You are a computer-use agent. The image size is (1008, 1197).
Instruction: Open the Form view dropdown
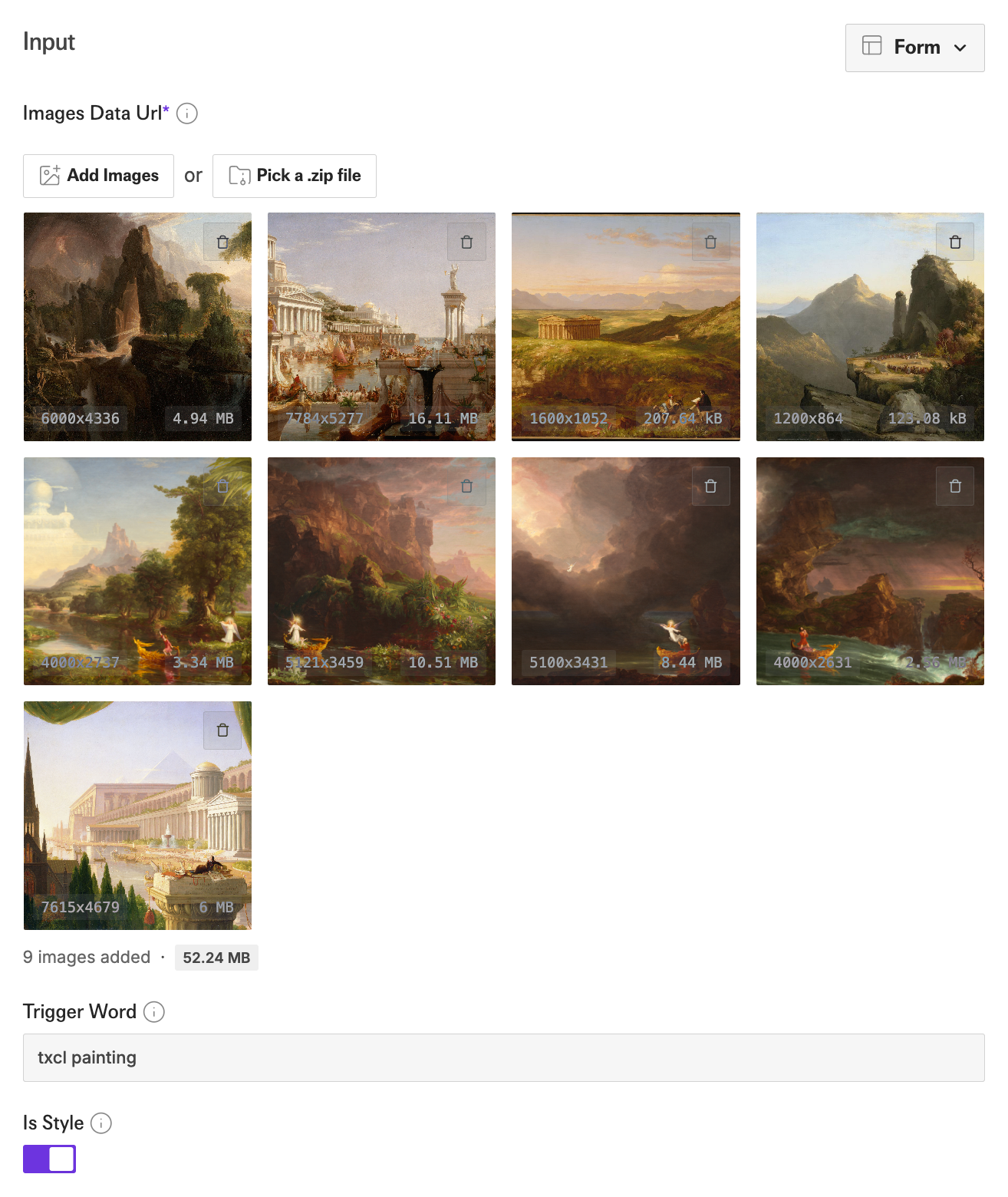pyautogui.click(x=914, y=48)
